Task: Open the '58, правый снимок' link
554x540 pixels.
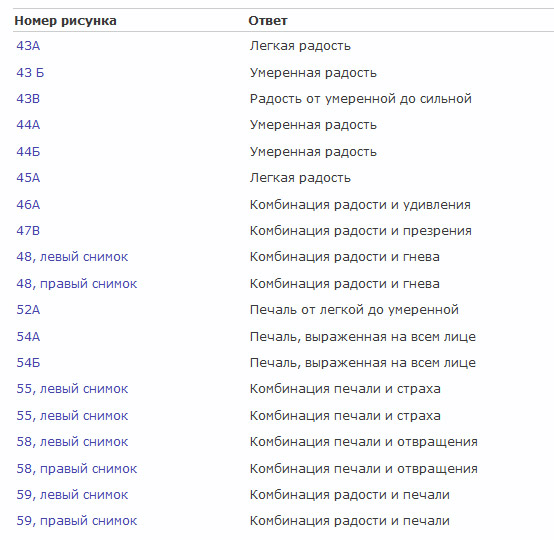Action: (77, 469)
